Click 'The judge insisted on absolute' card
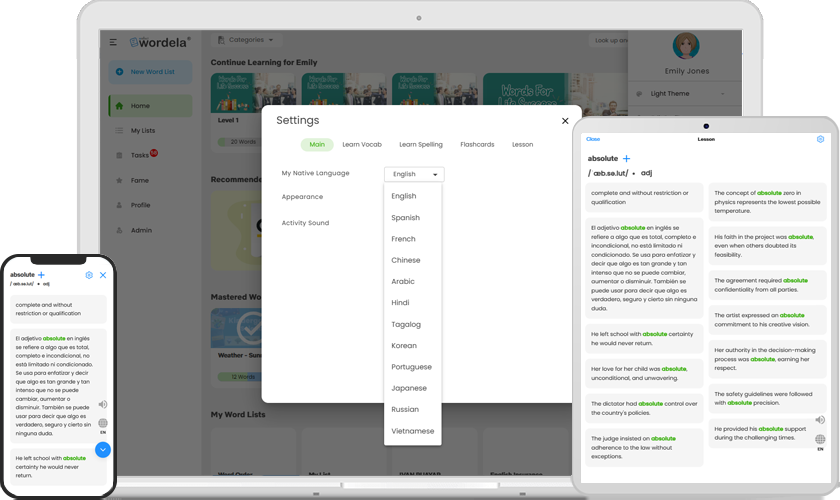 pos(644,447)
